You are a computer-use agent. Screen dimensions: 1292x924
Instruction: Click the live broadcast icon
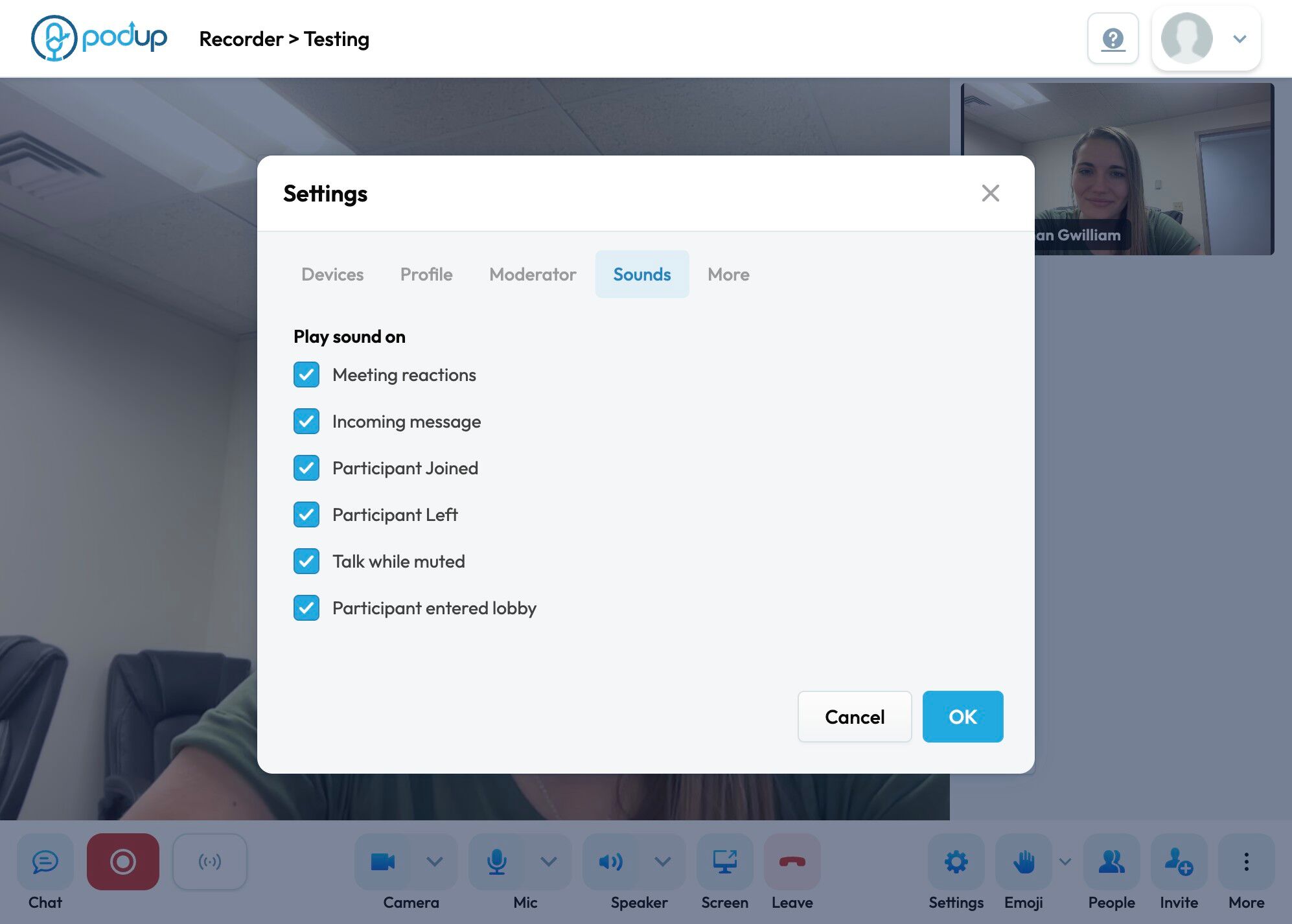click(x=209, y=861)
